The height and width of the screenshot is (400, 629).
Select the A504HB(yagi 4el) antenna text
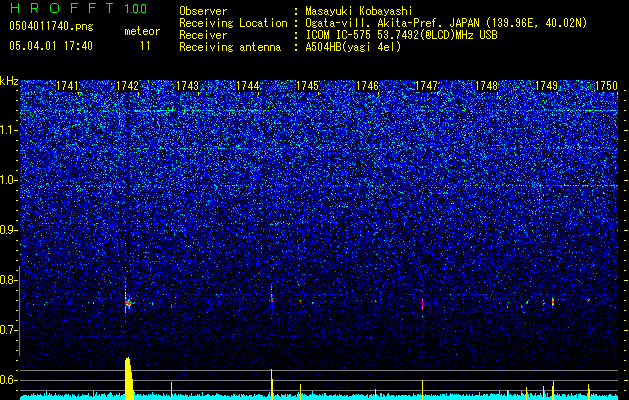pos(353,47)
